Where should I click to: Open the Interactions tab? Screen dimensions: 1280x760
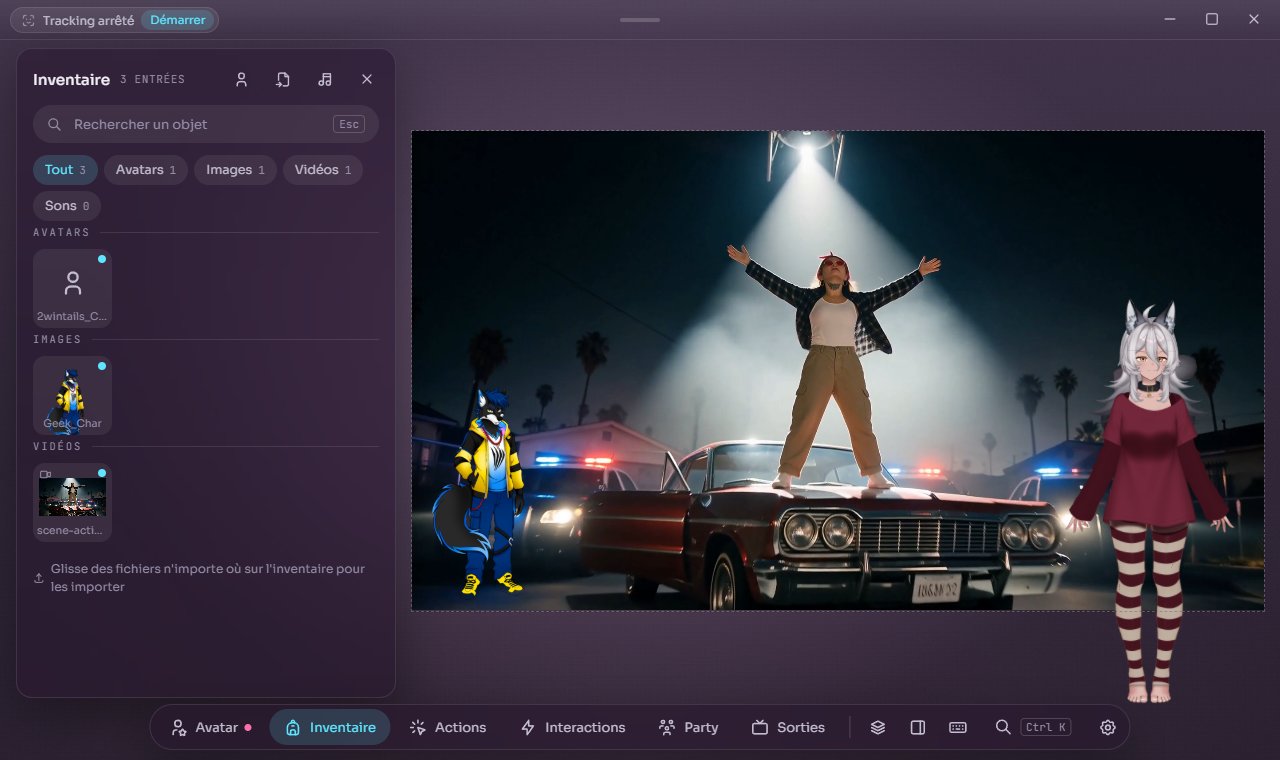(x=573, y=727)
